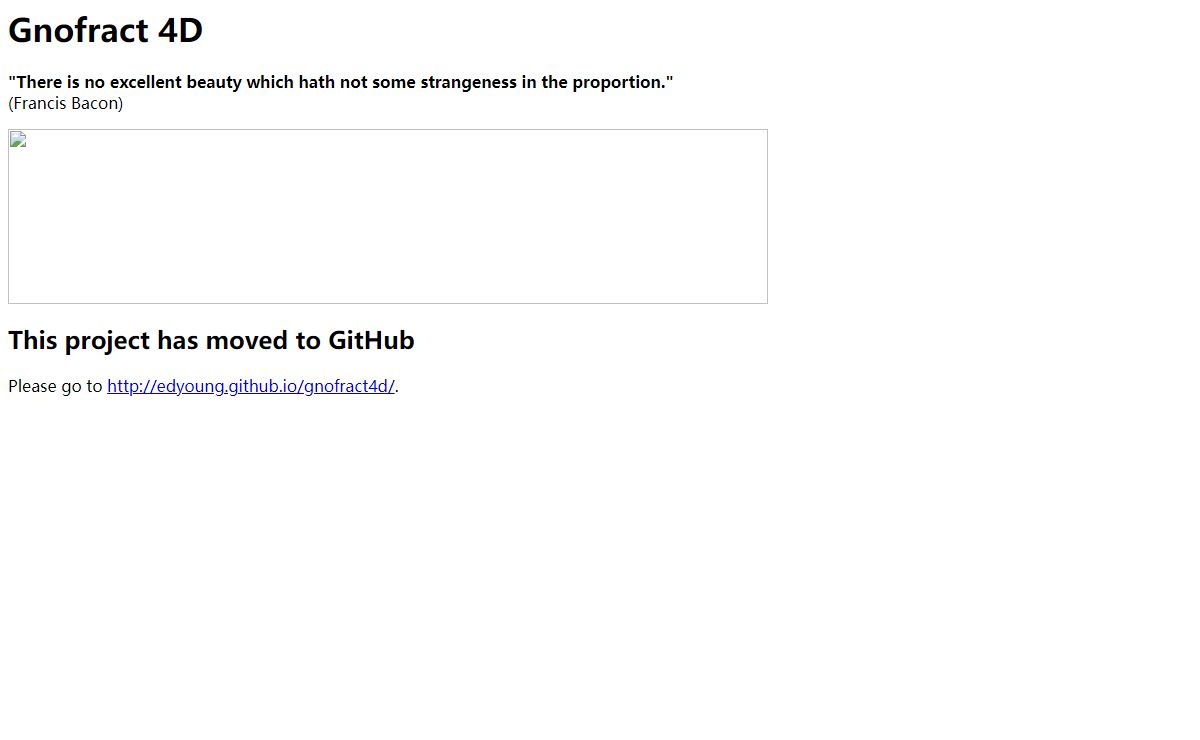
Task: Click the word "Gnofract" in the title
Action: click(x=79, y=30)
